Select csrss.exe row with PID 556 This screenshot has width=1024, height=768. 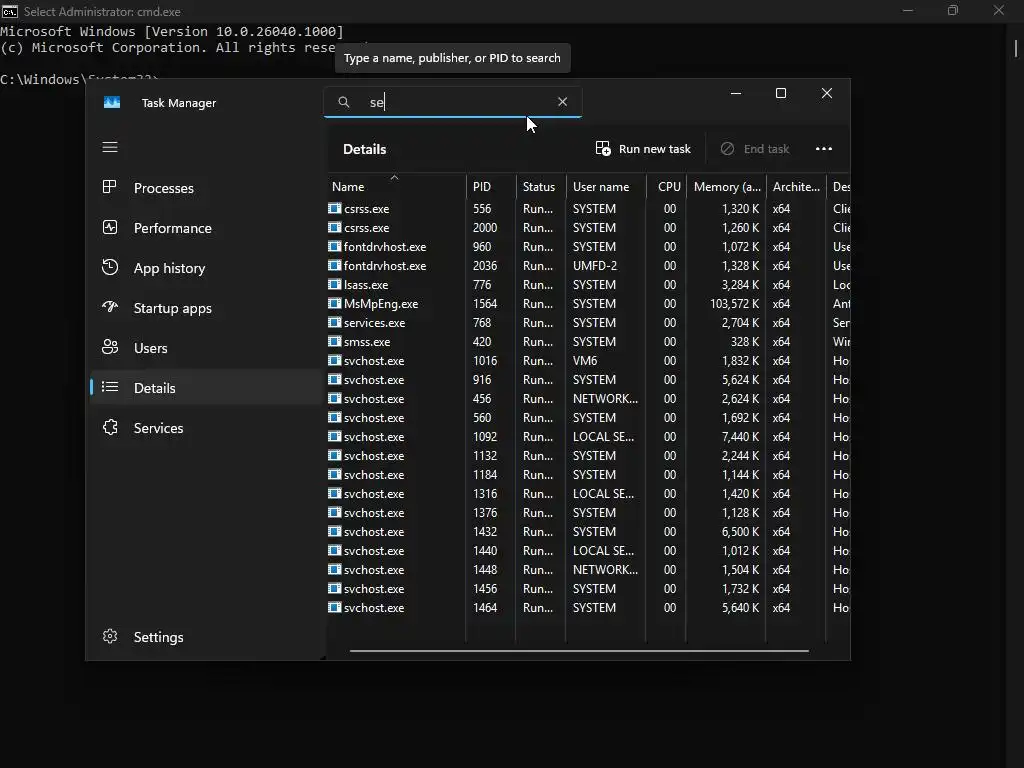click(588, 209)
